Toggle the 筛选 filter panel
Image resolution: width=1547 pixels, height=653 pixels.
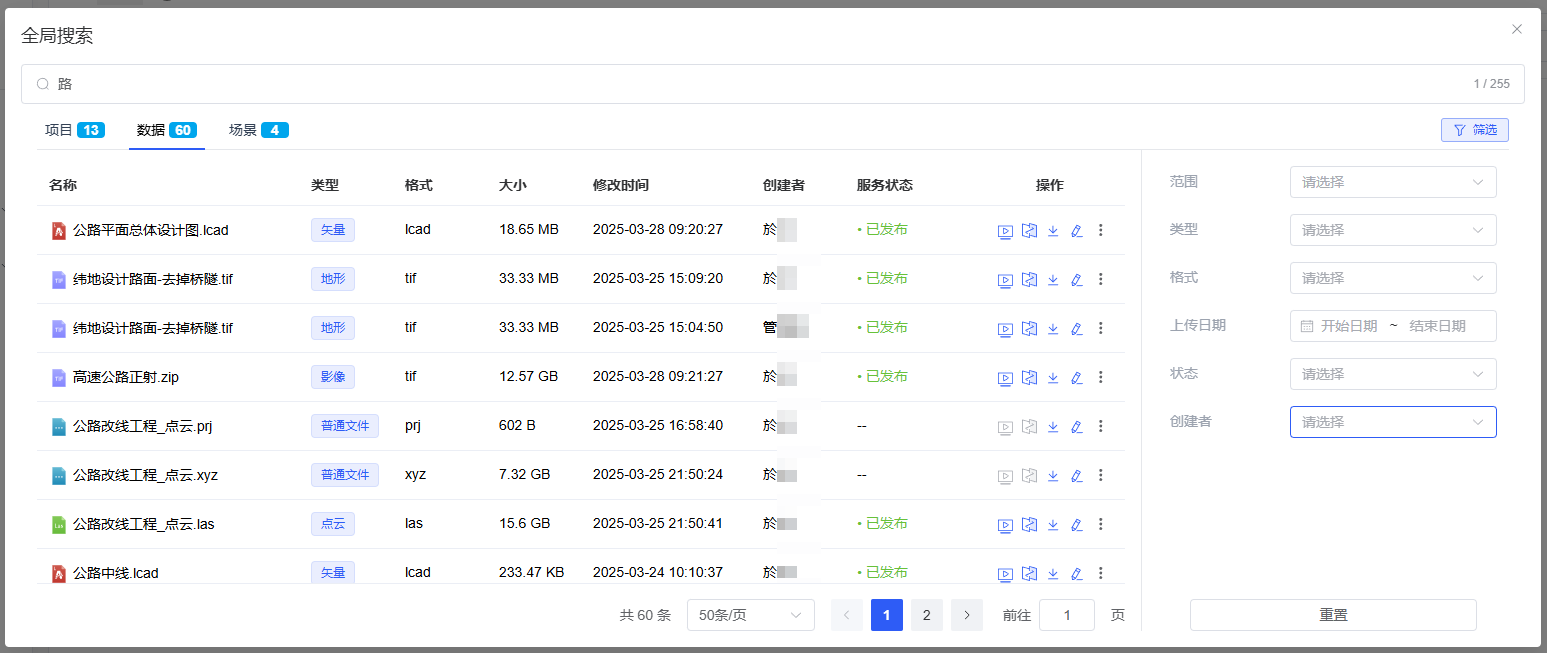[1474, 130]
